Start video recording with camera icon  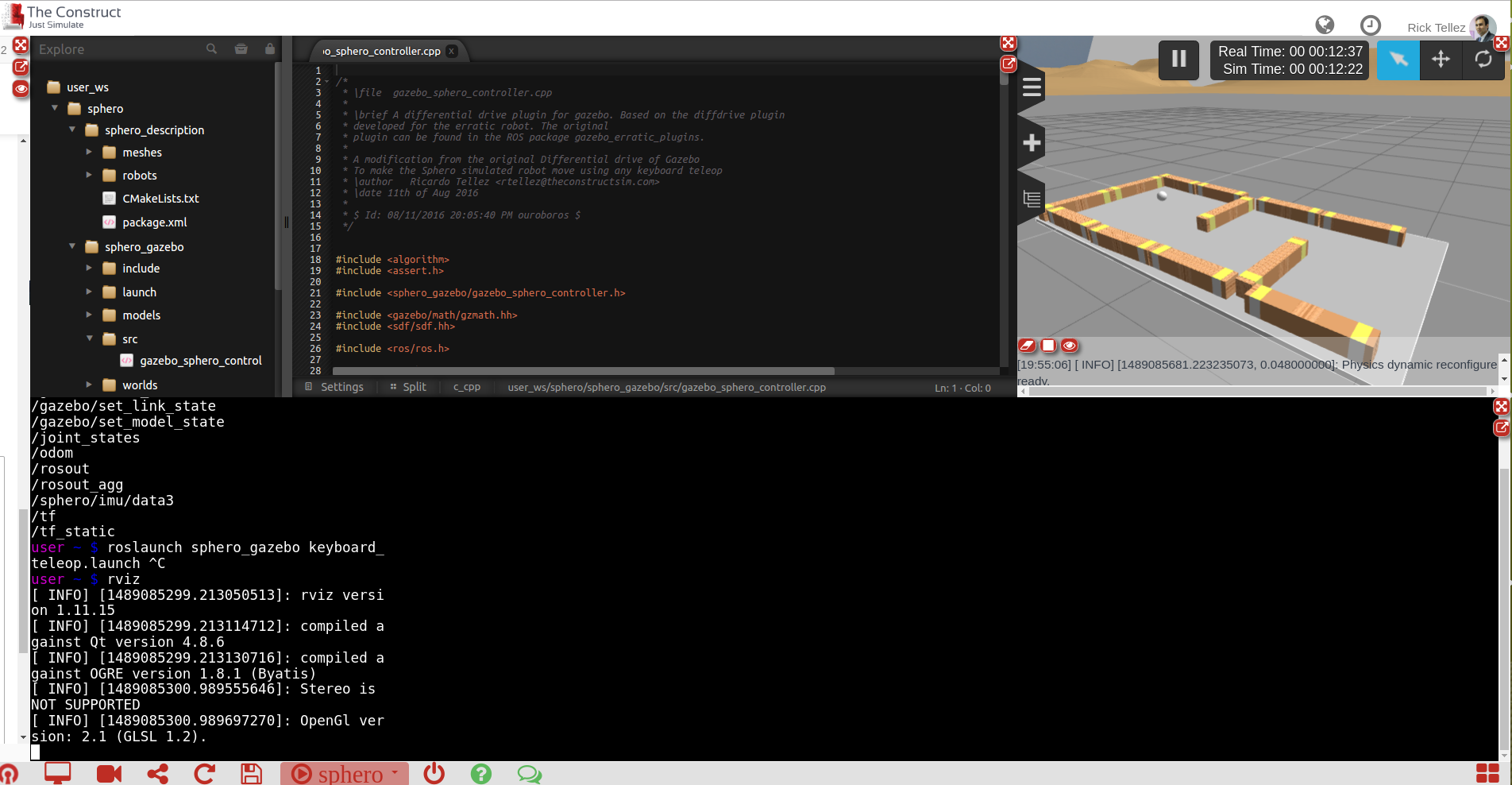pos(109,774)
